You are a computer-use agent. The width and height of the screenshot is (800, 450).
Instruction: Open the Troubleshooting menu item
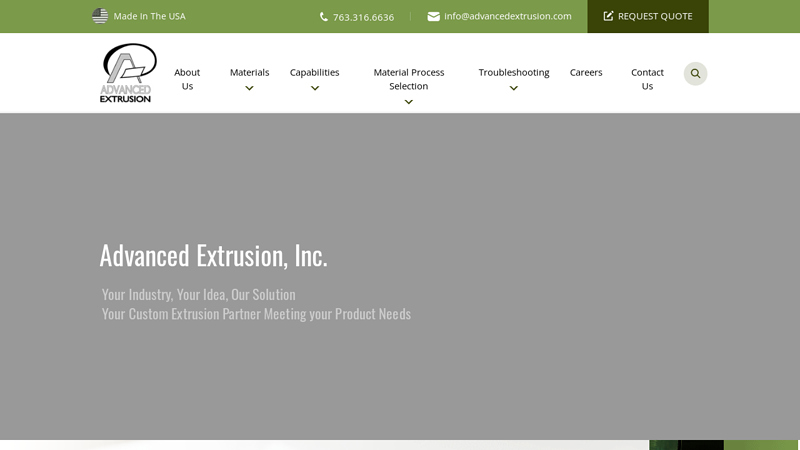(x=514, y=72)
